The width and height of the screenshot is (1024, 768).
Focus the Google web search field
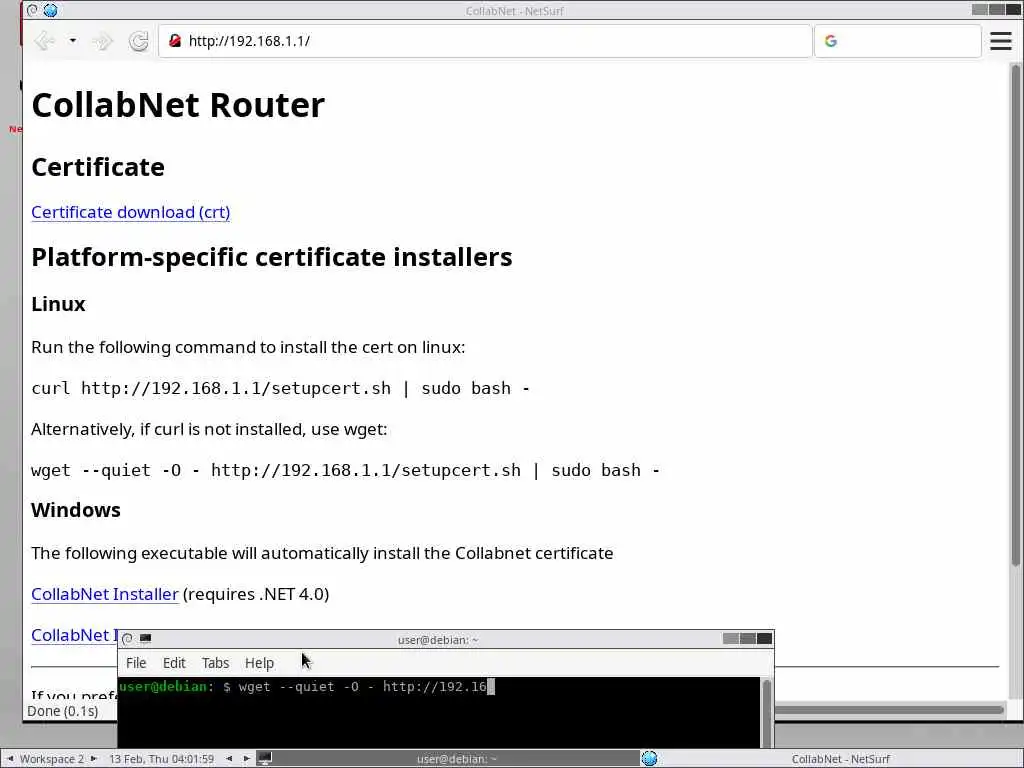[898, 41]
